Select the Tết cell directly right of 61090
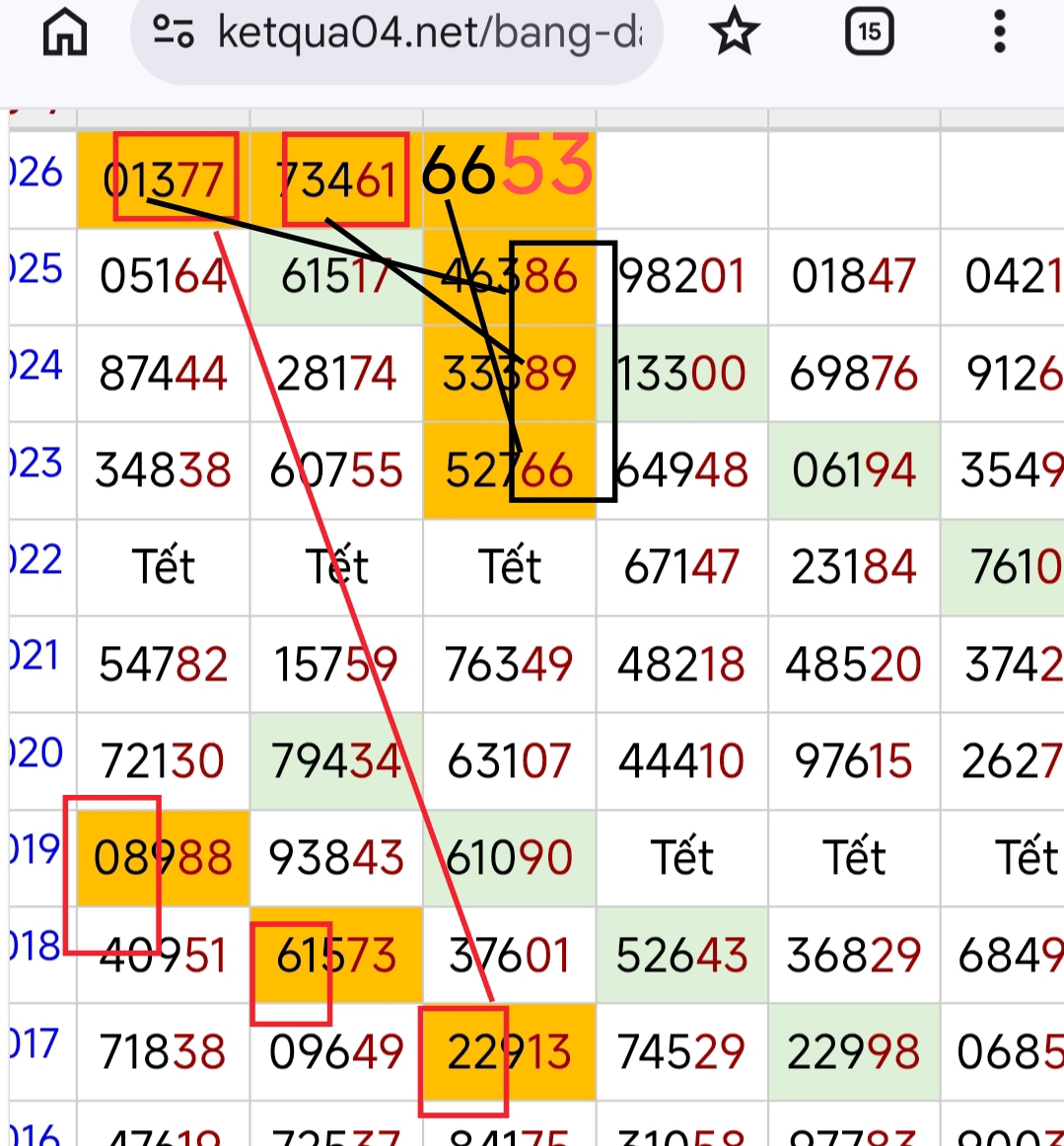 pos(681,857)
